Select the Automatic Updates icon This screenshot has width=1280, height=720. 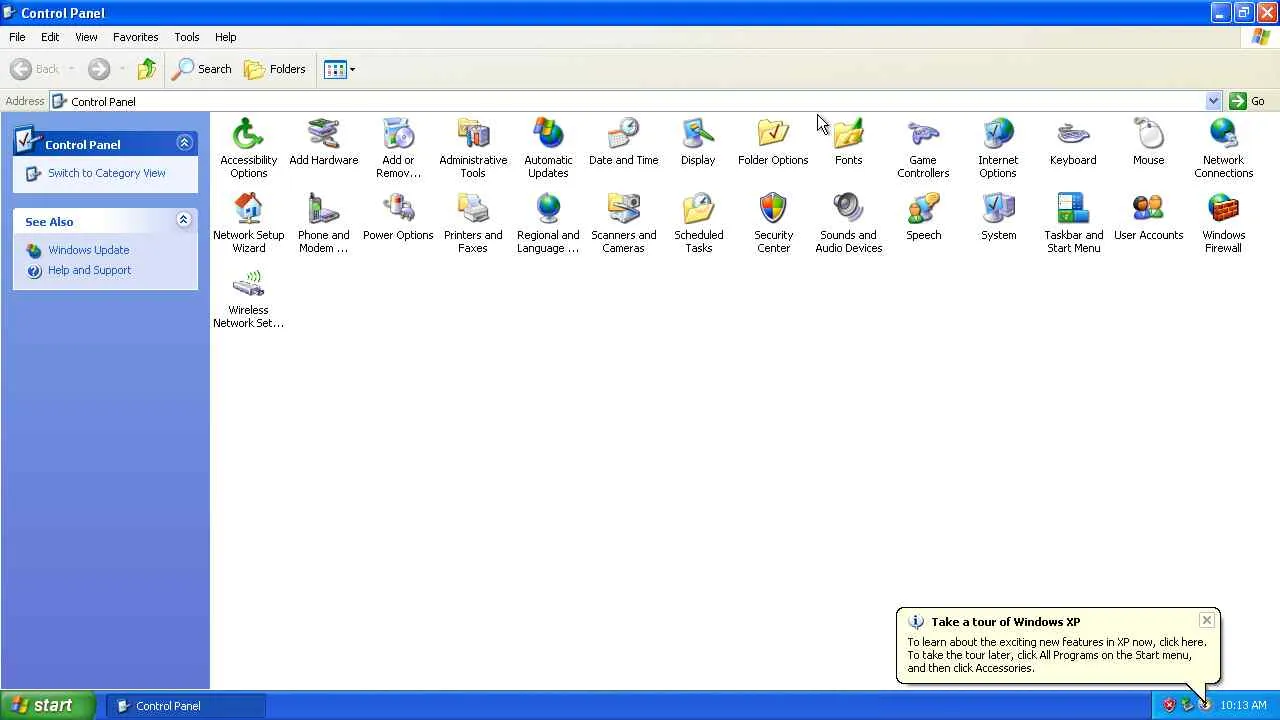[x=548, y=147]
